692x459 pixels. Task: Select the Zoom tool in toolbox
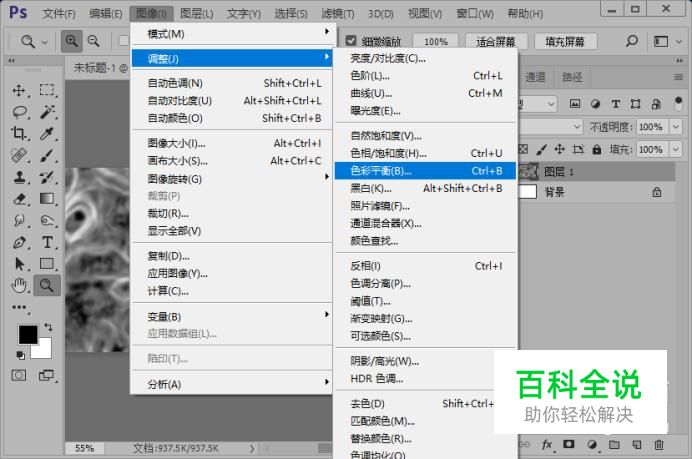pos(47,286)
